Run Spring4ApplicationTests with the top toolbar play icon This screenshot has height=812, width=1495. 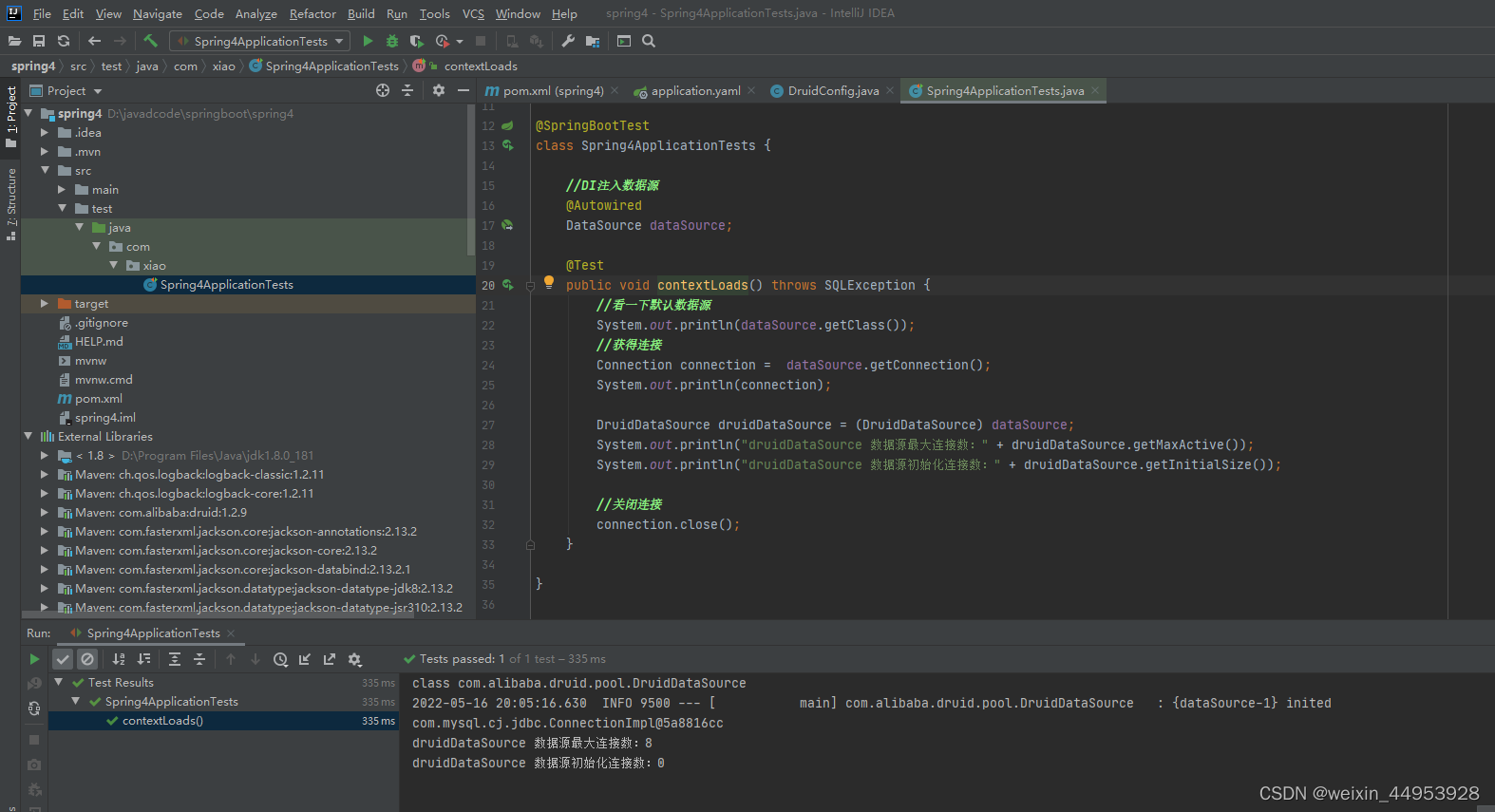(x=368, y=41)
